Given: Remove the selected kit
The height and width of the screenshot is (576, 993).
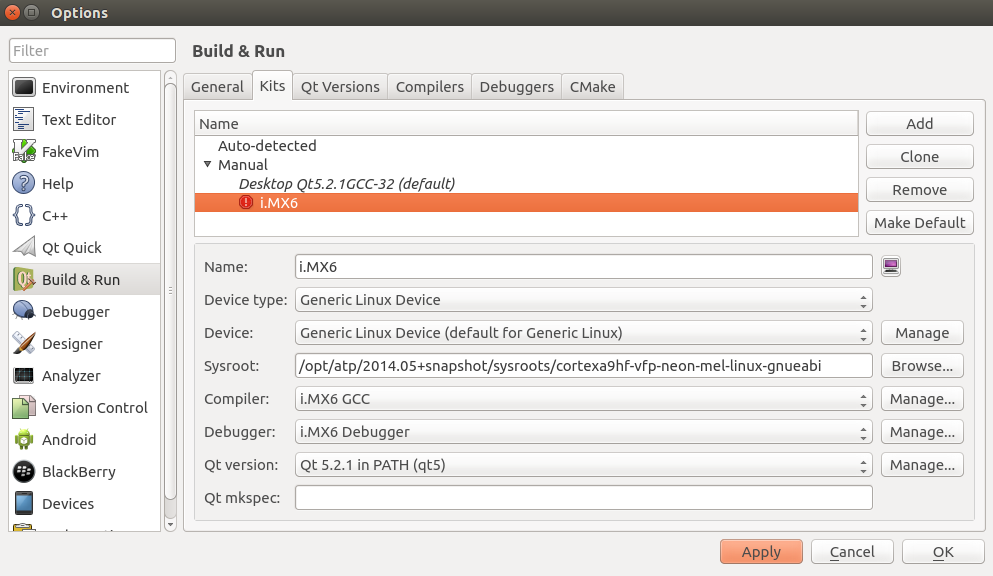Looking at the screenshot, I should 920,189.
